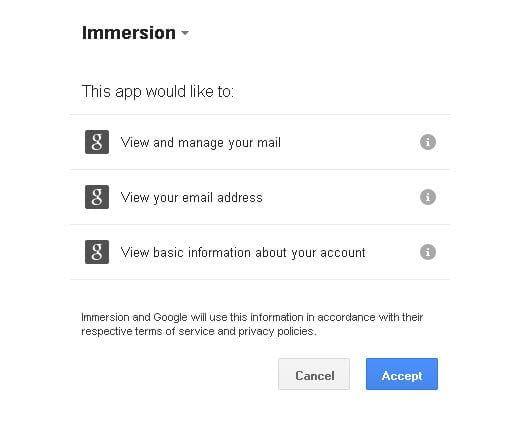Viewport: 531px width, 427px height.
Task: Click the Google icon beside basic account information
Action: click(97, 252)
